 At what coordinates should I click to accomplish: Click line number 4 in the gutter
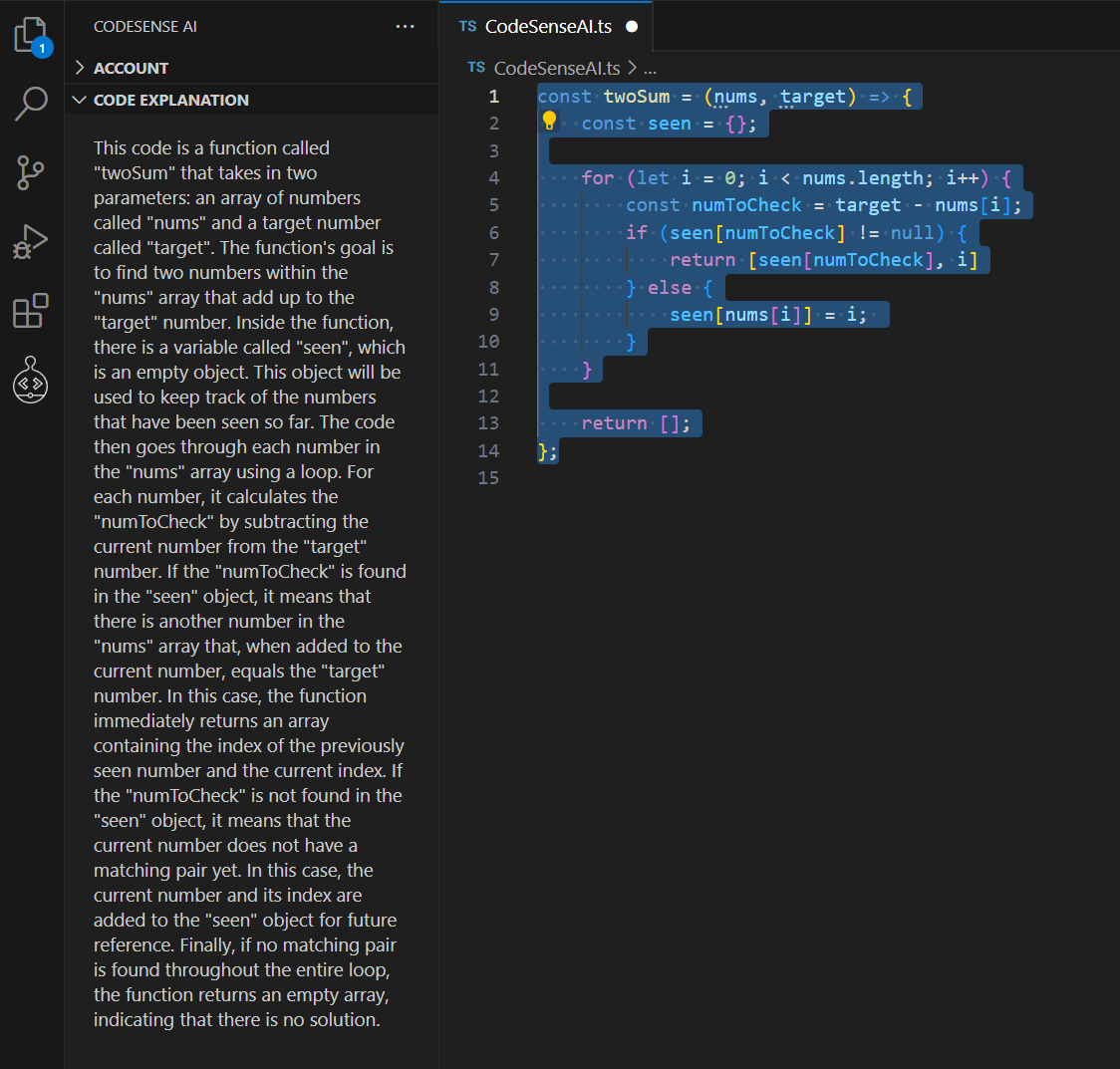(x=493, y=177)
